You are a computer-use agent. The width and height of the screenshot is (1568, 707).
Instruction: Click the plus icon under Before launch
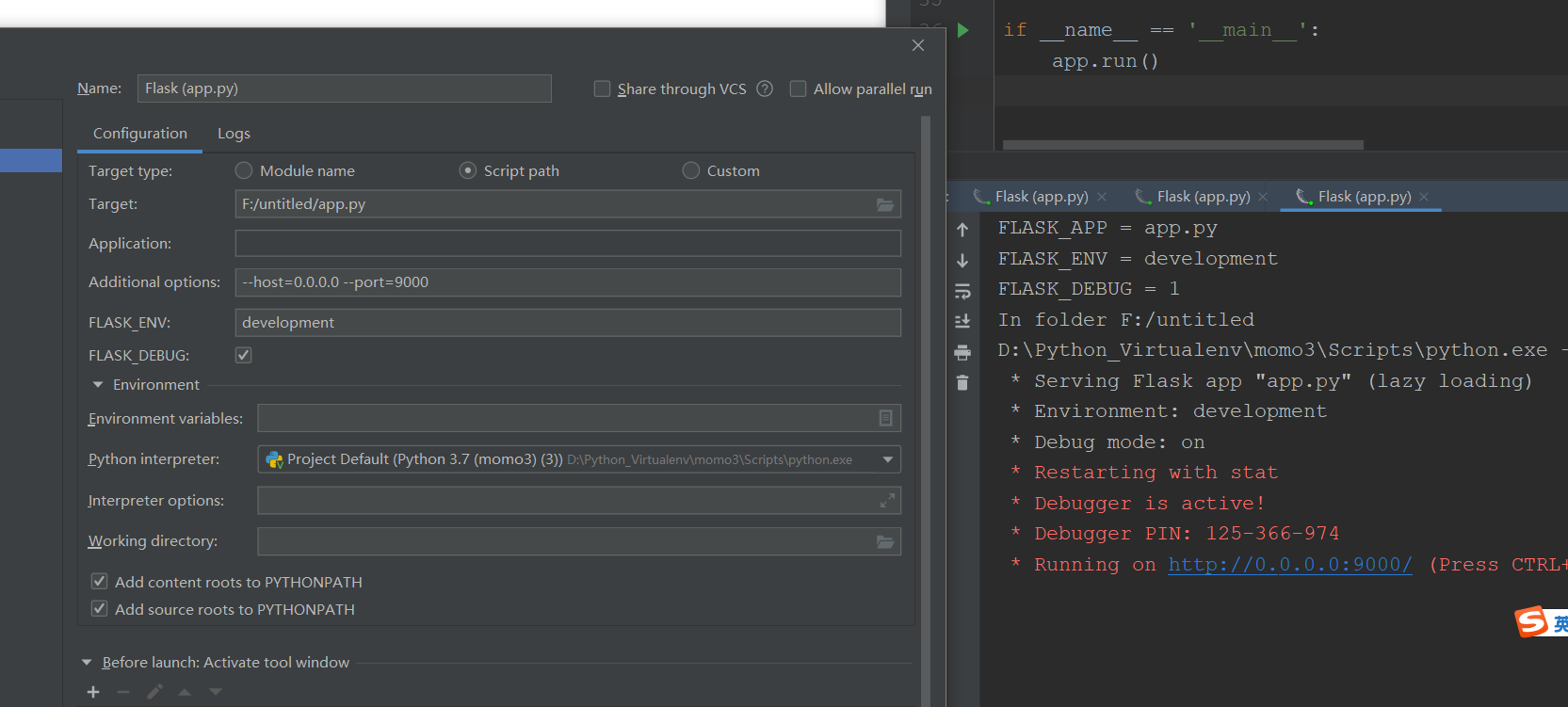[93, 692]
